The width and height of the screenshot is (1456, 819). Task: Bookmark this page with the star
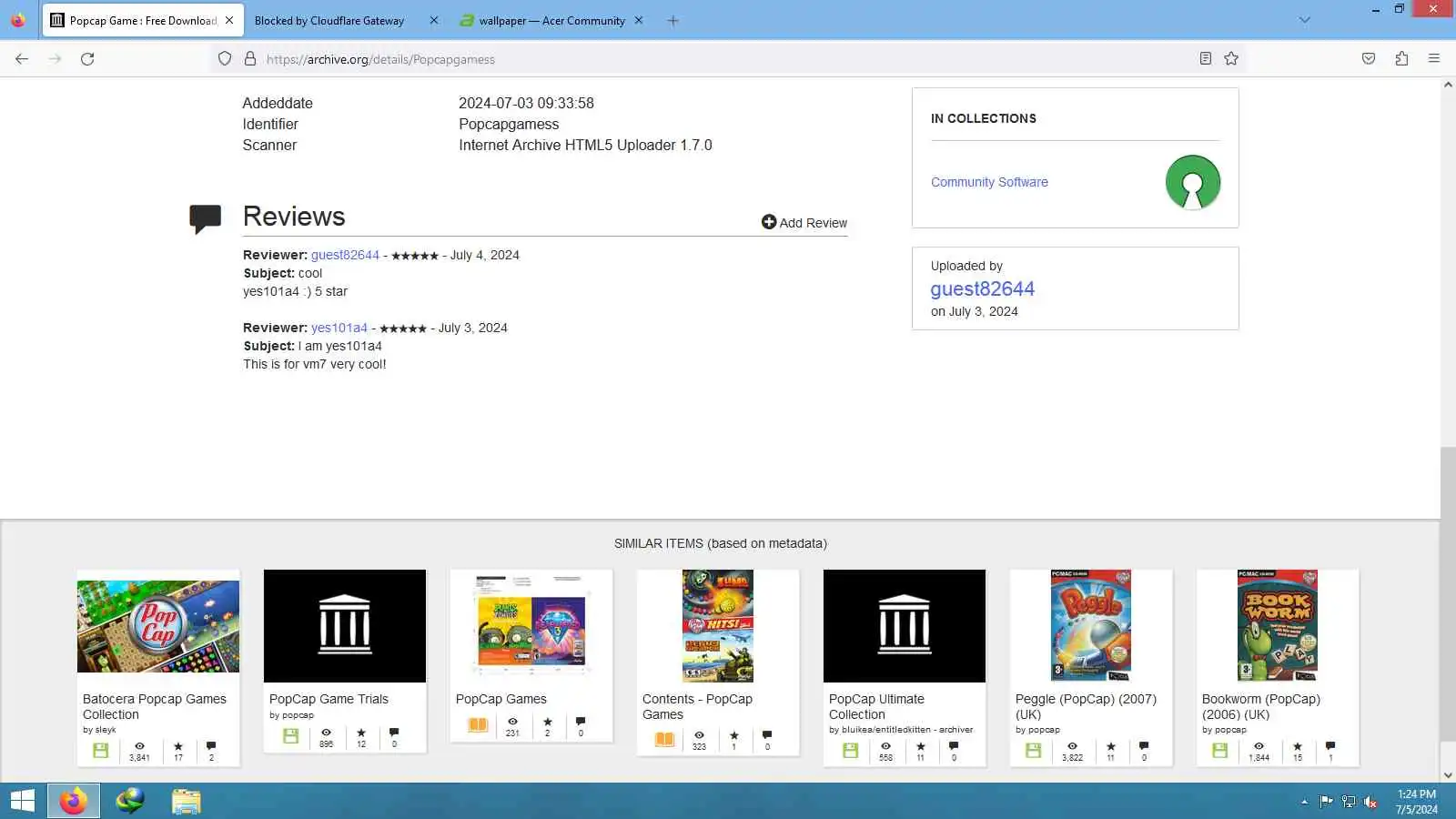(x=1231, y=59)
